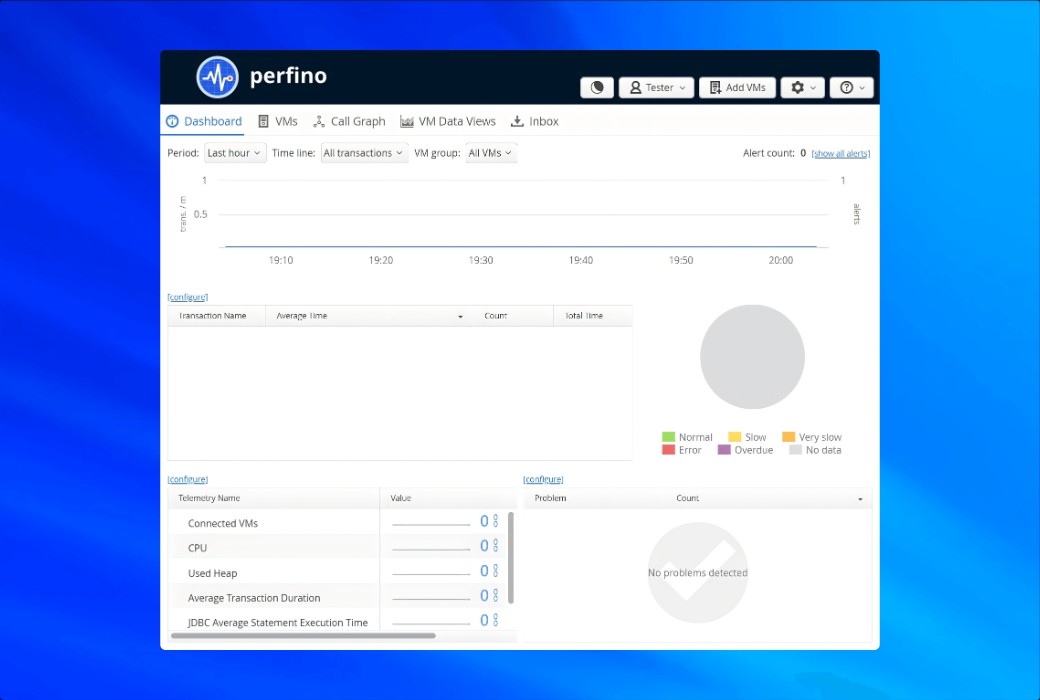Click the 19:30 timeline label
The image size is (1040, 700).
point(481,260)
